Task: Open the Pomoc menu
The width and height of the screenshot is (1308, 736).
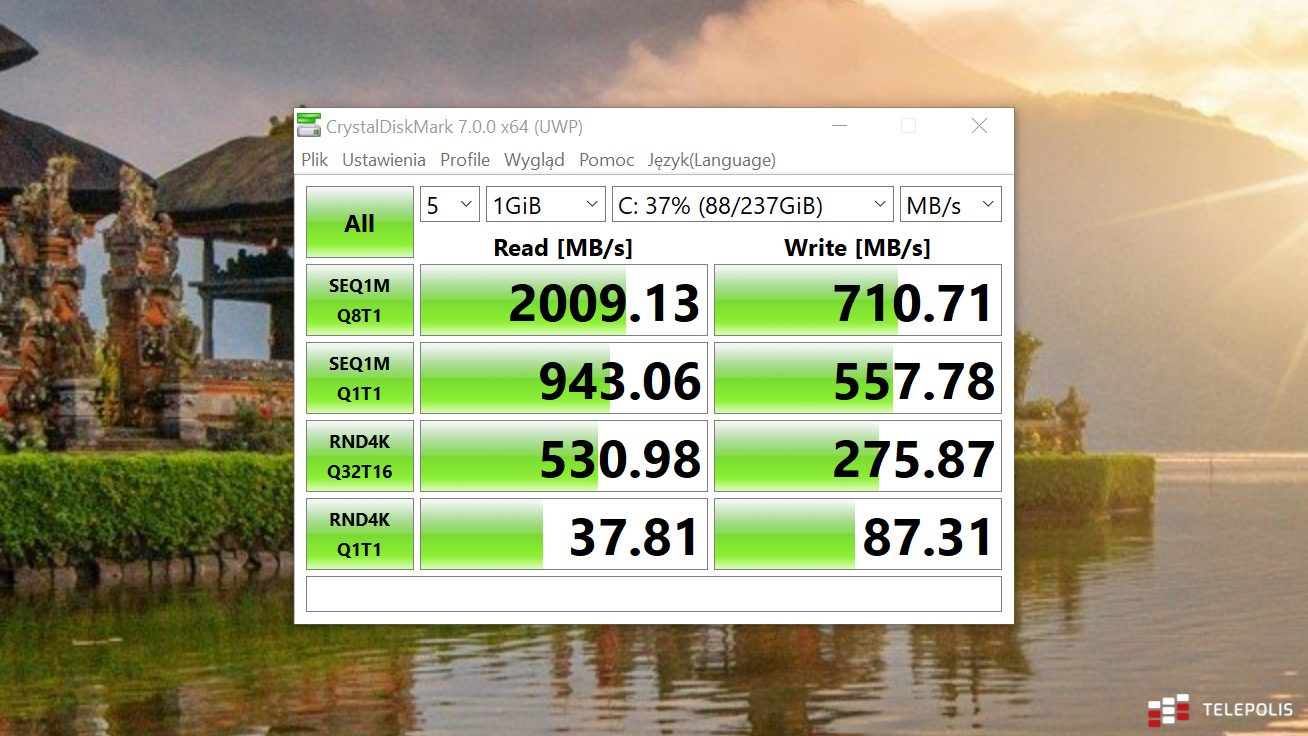Action: click(606, 160)
